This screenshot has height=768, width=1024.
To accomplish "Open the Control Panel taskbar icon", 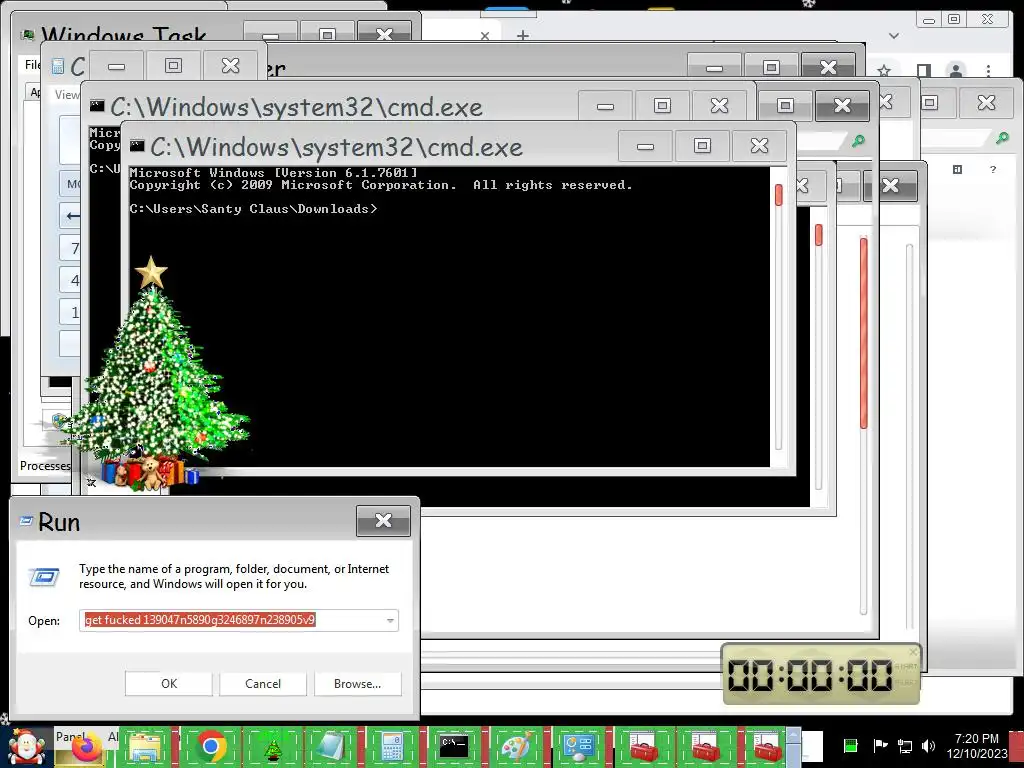I will tap(579, 747).
